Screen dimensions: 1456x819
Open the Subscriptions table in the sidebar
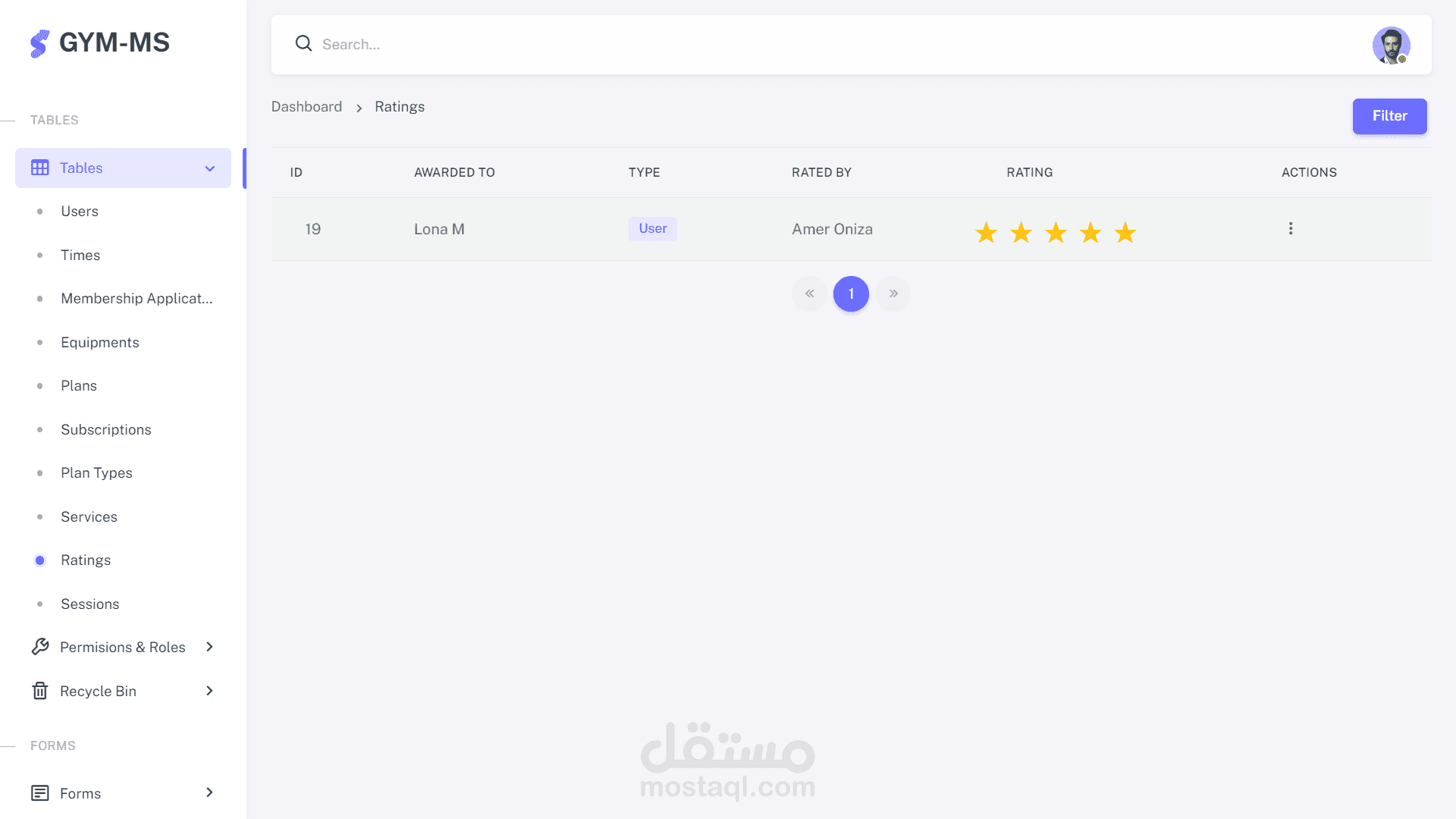pos(106,429)
